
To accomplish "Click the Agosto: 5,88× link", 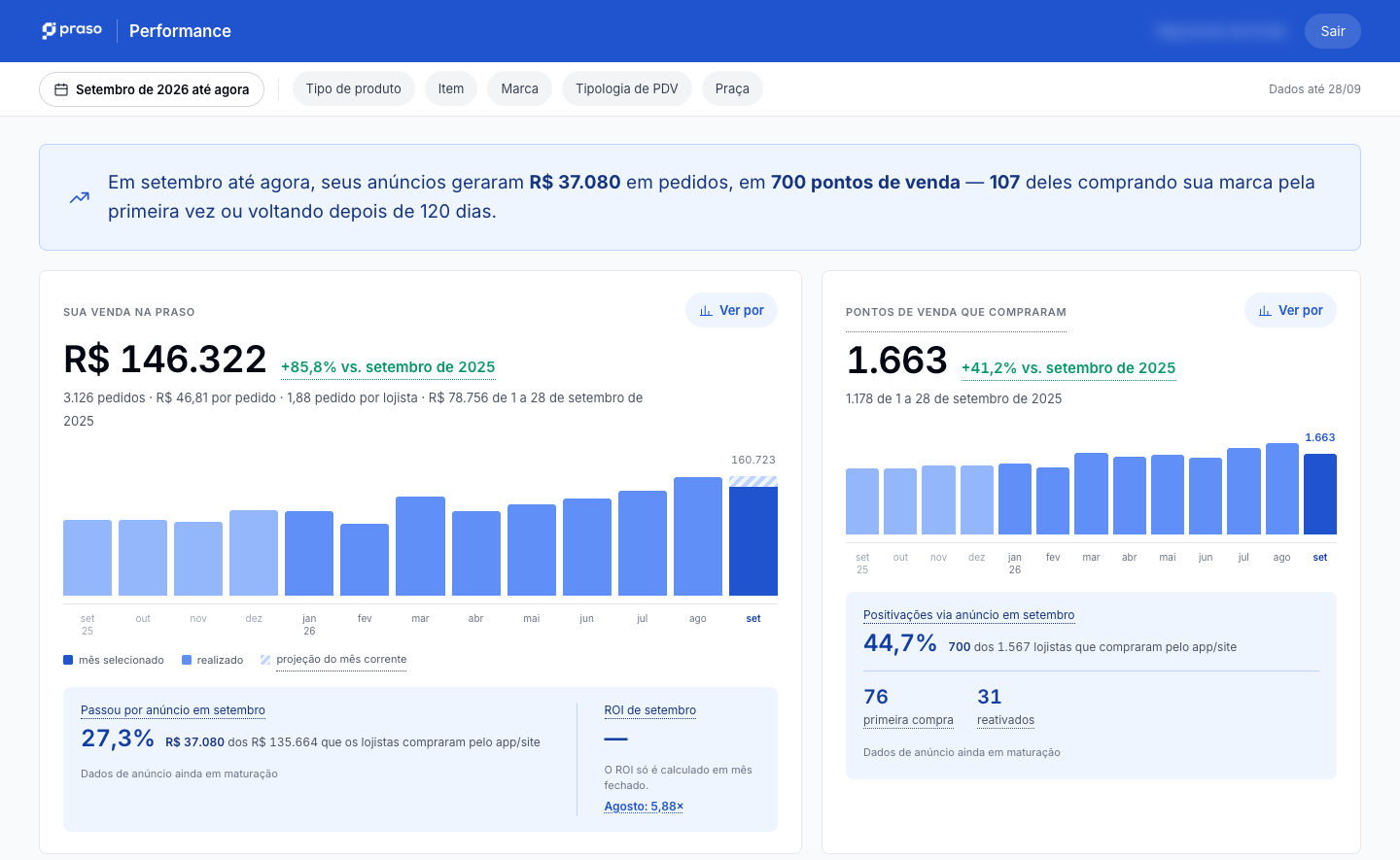I will click(x=644, y=807).
